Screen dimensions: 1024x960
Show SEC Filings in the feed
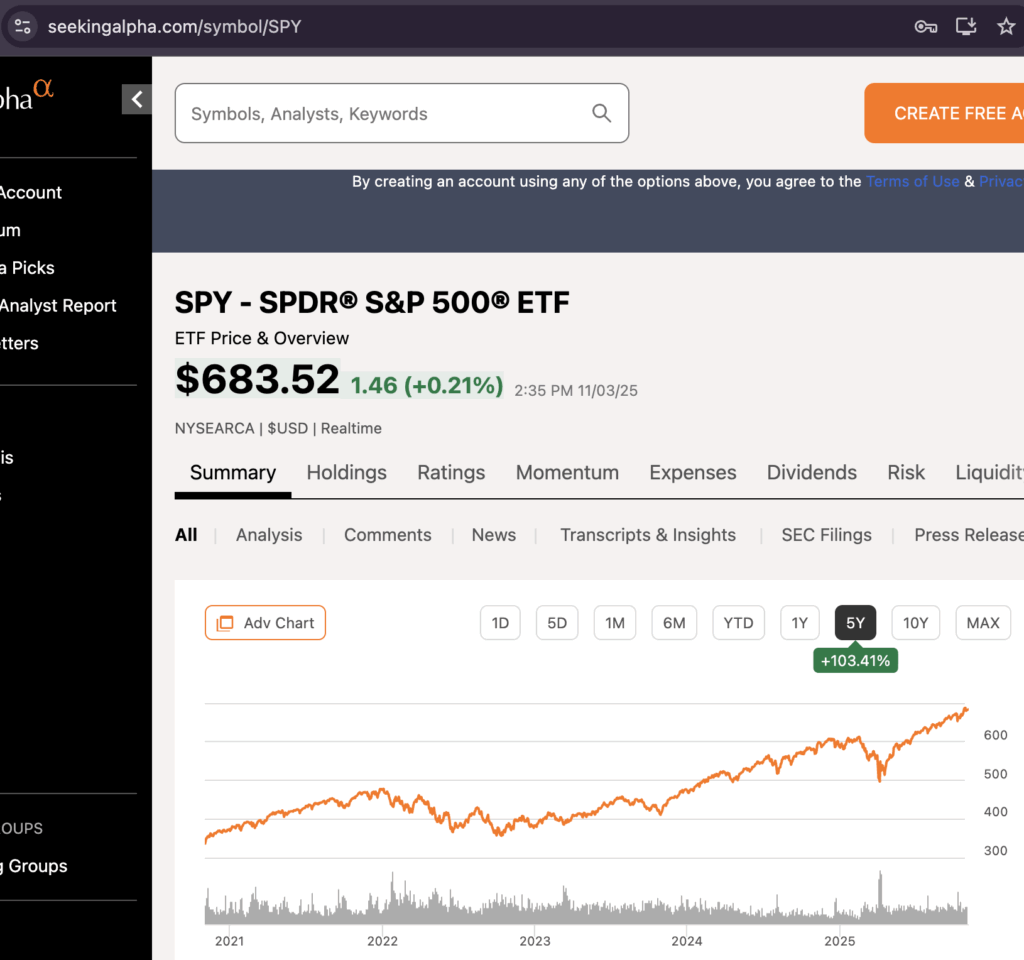[826, 535]
